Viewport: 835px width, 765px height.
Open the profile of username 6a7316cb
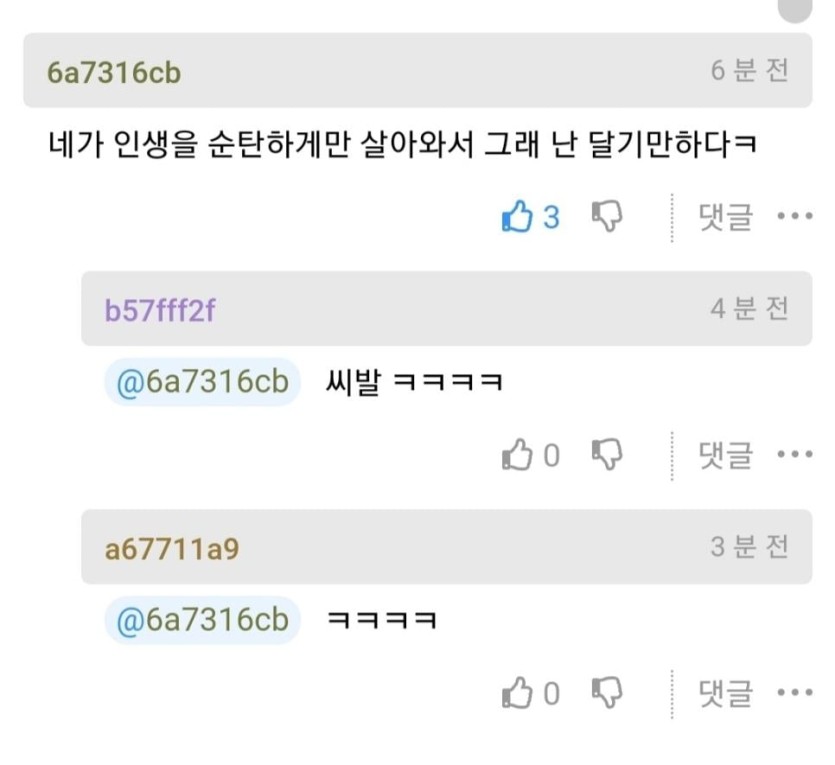114,72
